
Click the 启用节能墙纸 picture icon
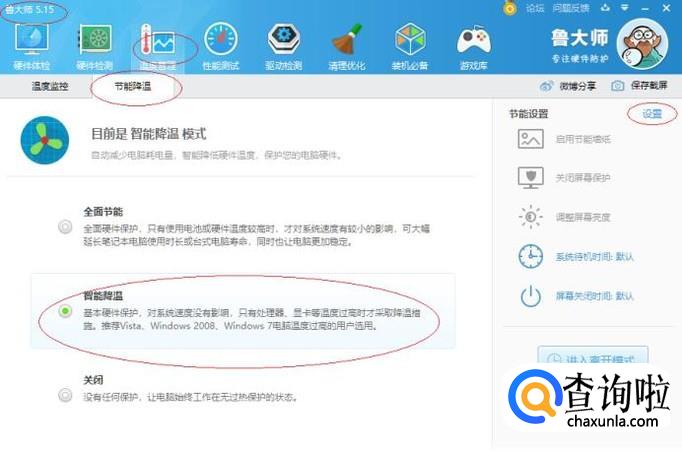click(531, 139)
